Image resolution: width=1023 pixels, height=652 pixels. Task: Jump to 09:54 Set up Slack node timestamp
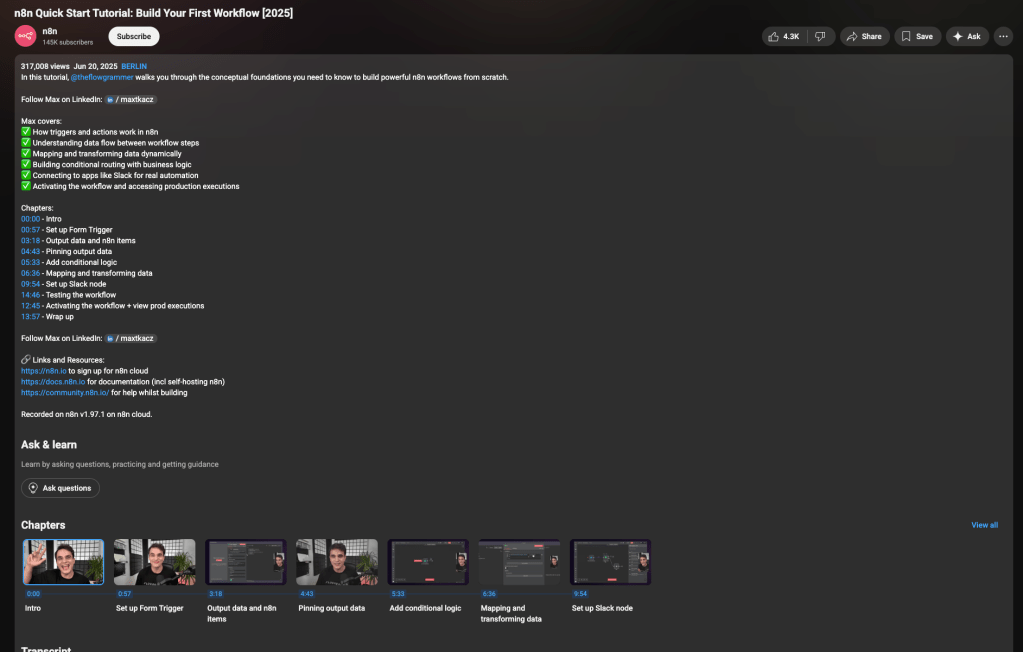30,284
